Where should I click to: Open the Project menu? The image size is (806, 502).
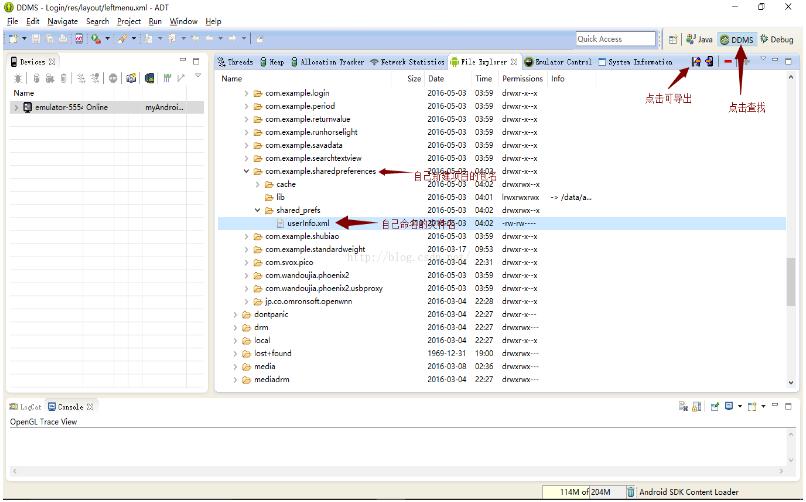[129, 21]
